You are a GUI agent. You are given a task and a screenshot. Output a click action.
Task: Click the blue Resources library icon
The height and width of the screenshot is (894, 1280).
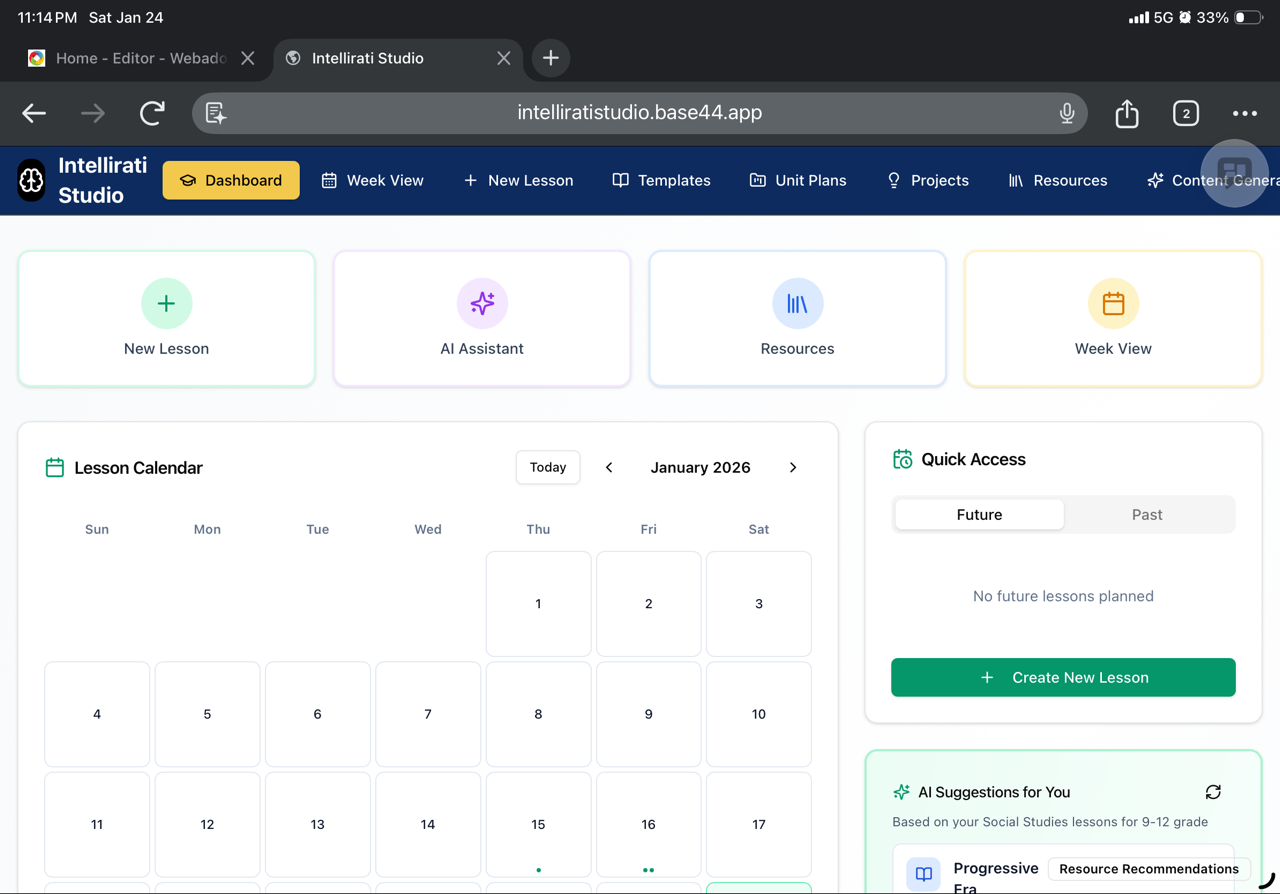tap(797, 303)
